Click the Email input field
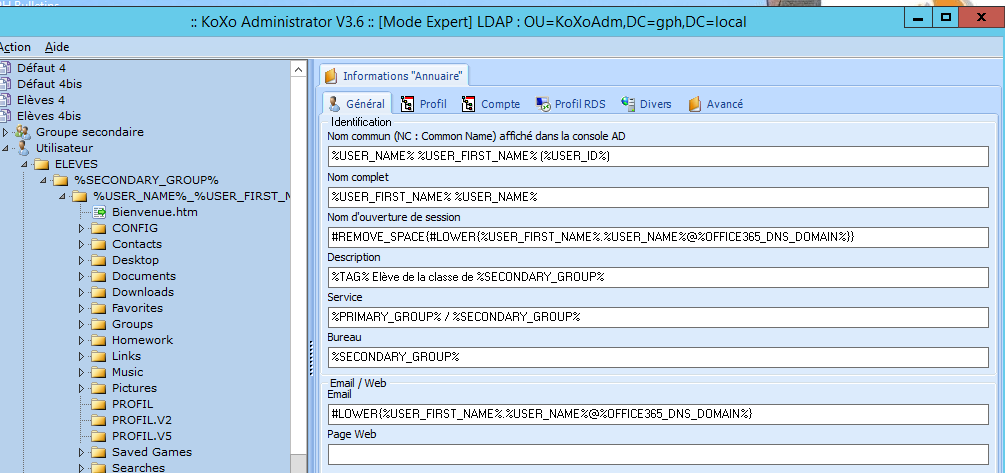Viewport: 1005px width, 473px height. 658,414
